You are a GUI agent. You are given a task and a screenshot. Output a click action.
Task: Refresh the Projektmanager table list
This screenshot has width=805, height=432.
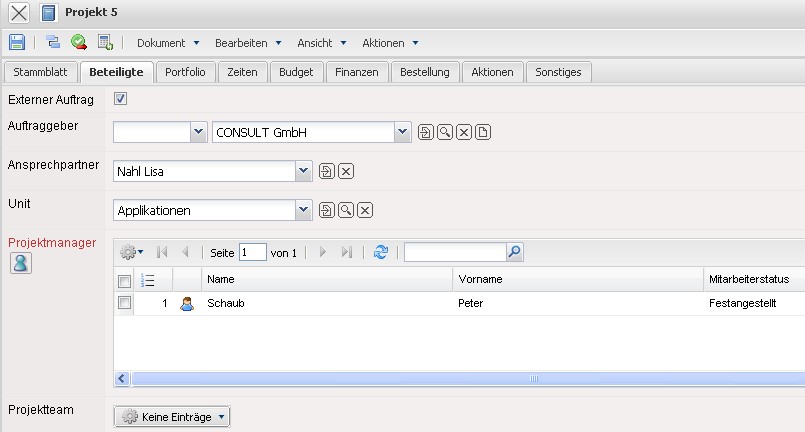[x=380, y=252]
